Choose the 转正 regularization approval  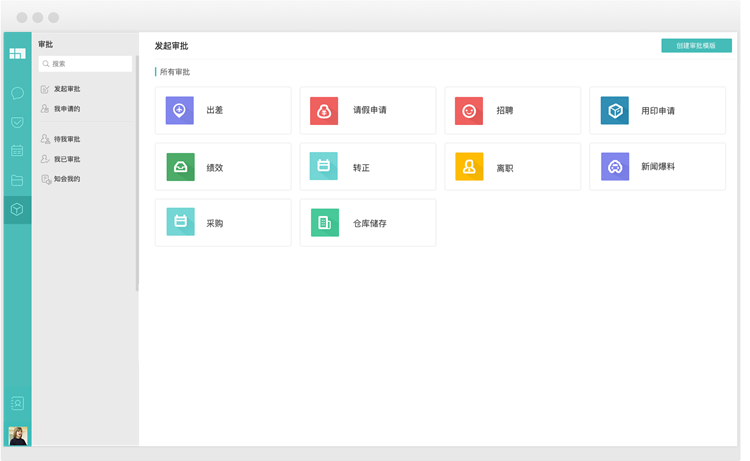point(367,167)
